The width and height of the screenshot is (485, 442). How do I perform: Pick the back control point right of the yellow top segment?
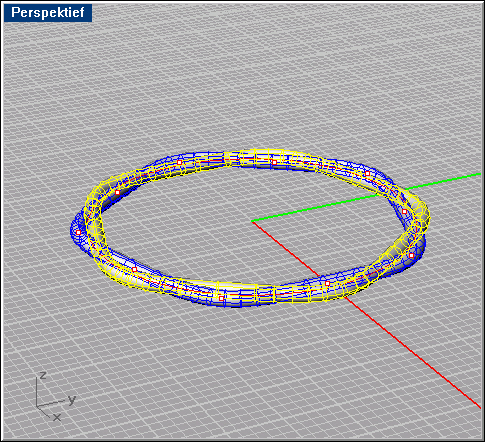367,173
